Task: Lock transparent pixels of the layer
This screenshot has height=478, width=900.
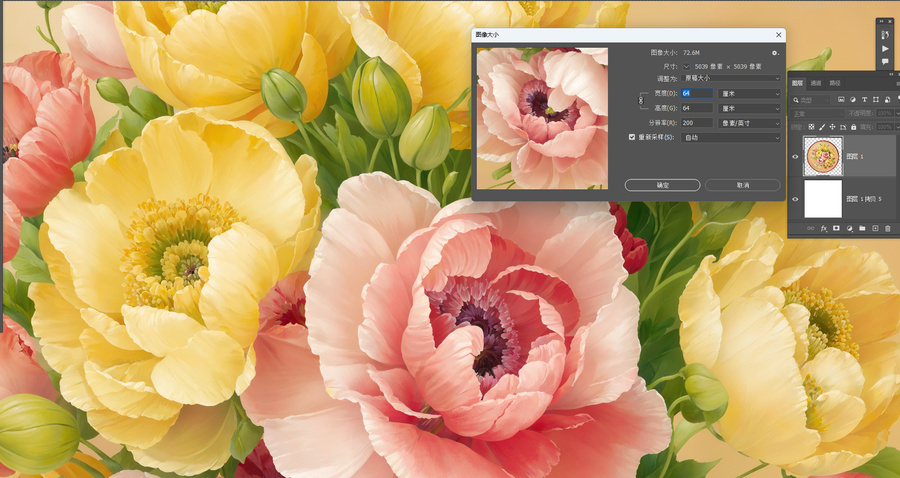Action: click(x=811, y=127)
